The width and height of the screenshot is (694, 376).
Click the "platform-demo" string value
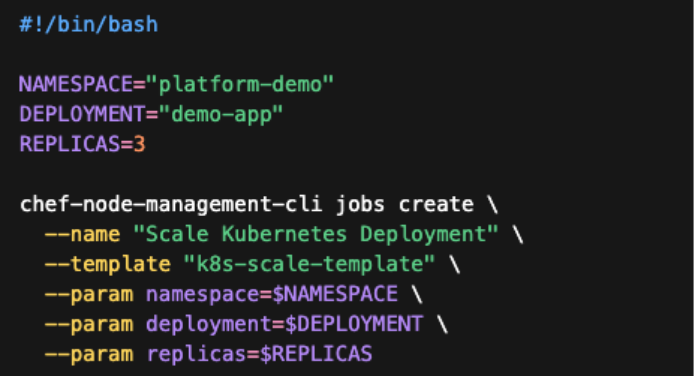point(239,84)
